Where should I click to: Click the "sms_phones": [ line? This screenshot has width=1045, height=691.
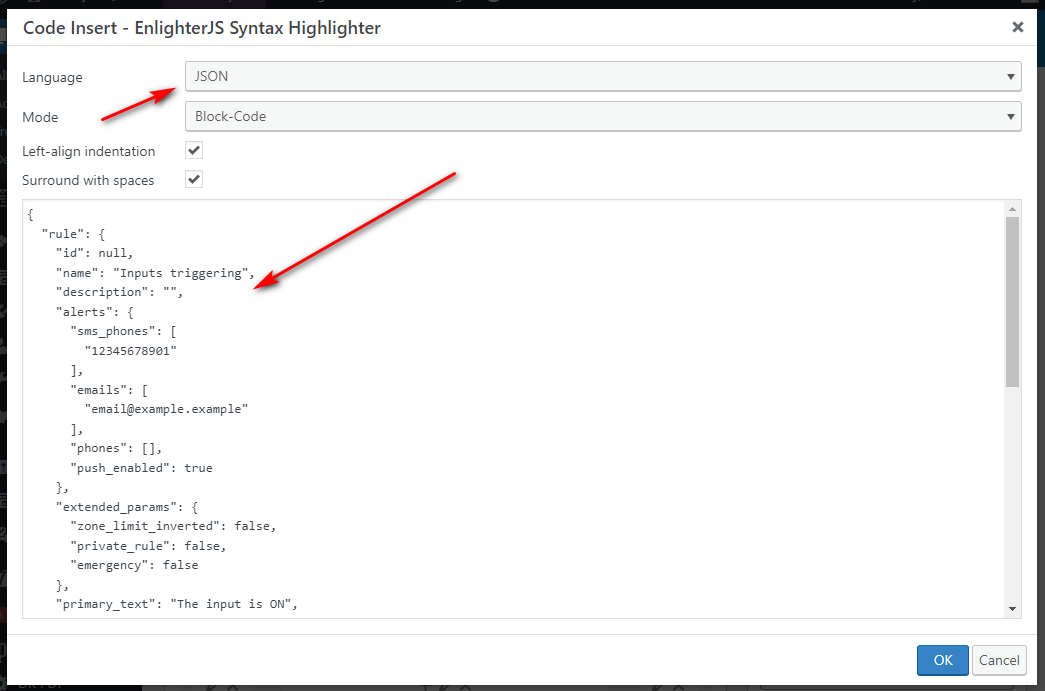pos(123,332)
